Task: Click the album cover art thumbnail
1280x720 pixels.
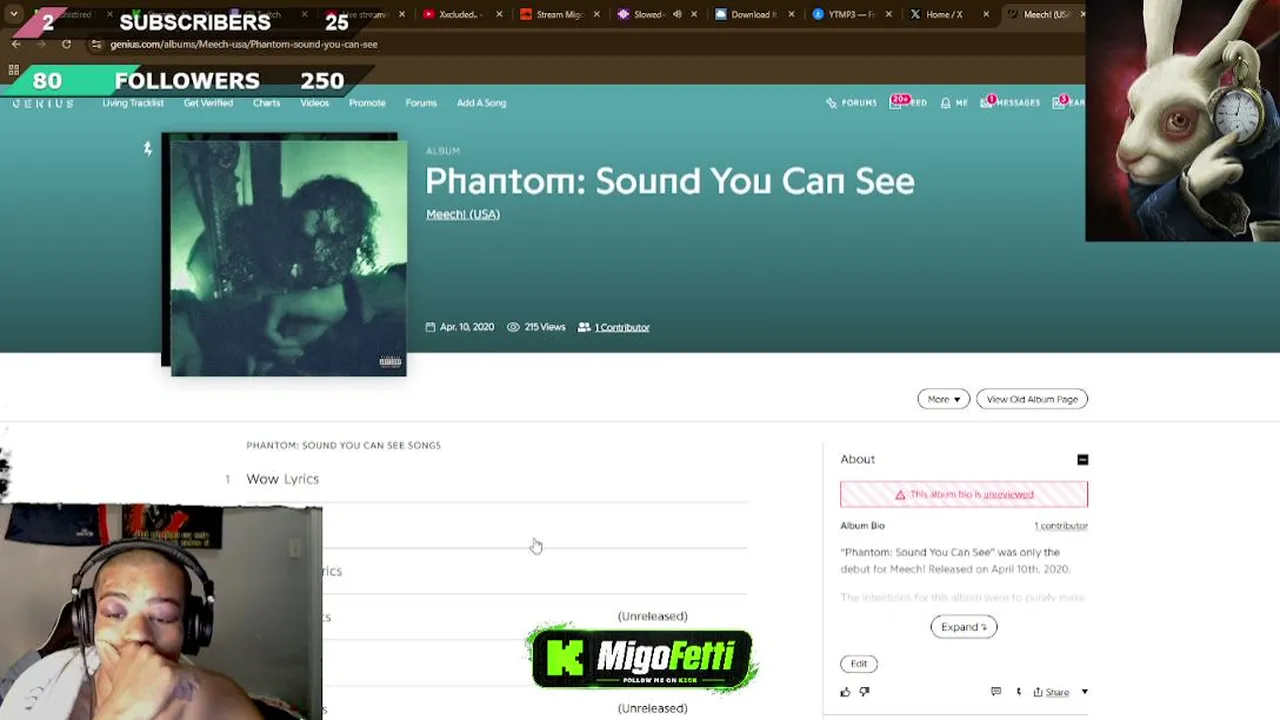Action: 288,257
